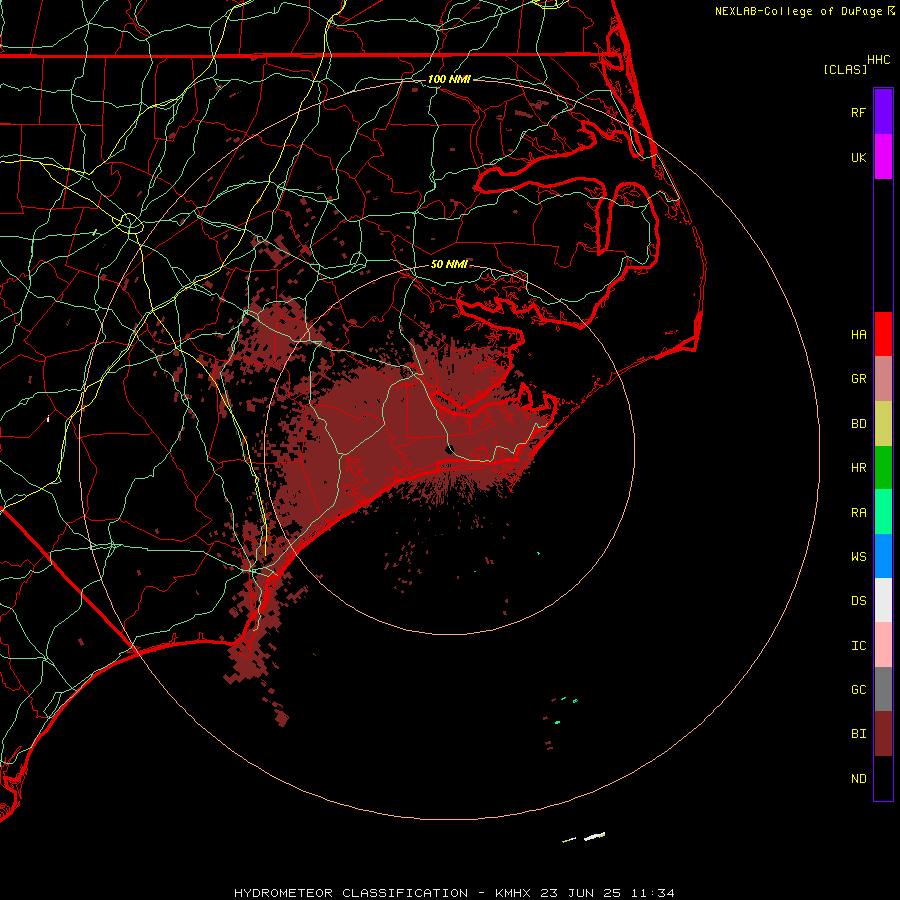Click the BD legend label
900x900 pixels.
coord(858,424)
